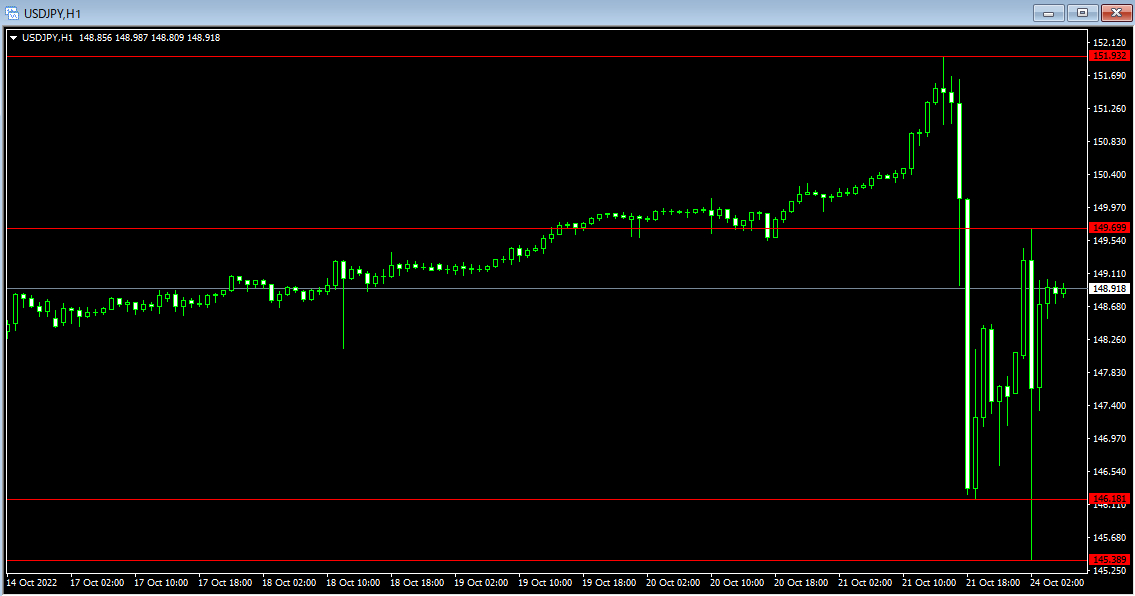
Task: Click the 18 Oct 10:00 time label
Action: coord(353,583)
